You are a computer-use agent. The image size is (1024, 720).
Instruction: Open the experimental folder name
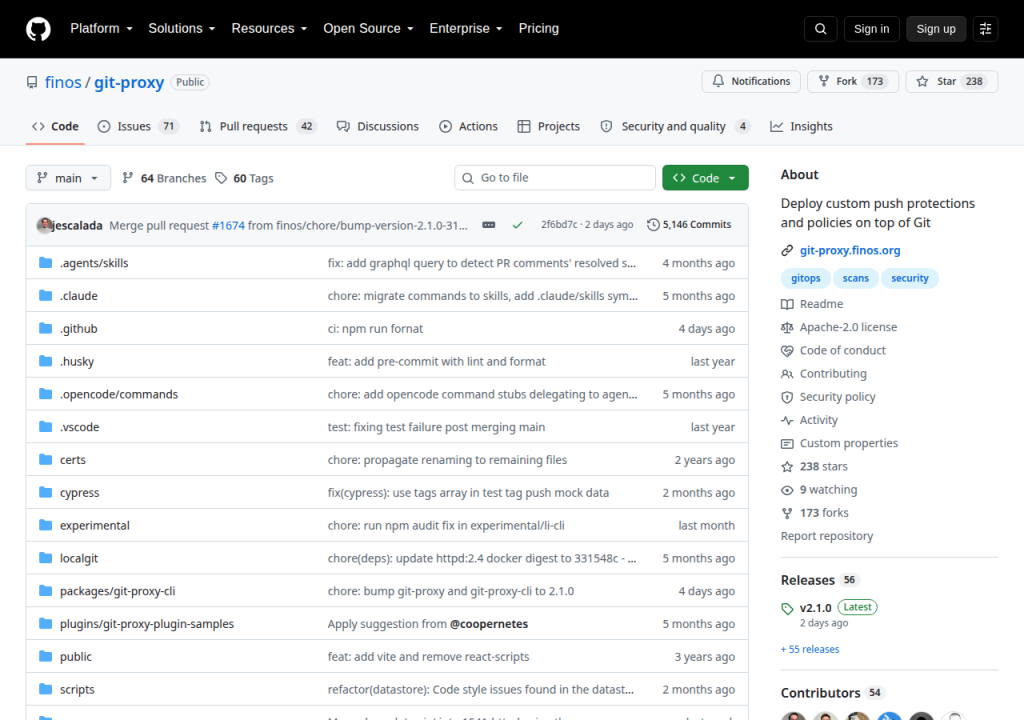[95, 525]
